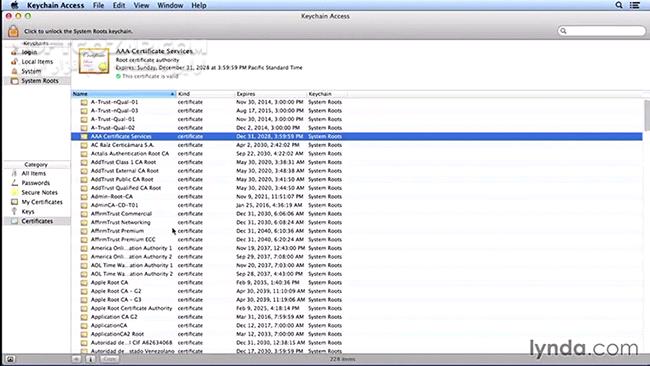Screen dimensions: 650x366
Task: Click the add (+) item button
Action: [76, 359]
